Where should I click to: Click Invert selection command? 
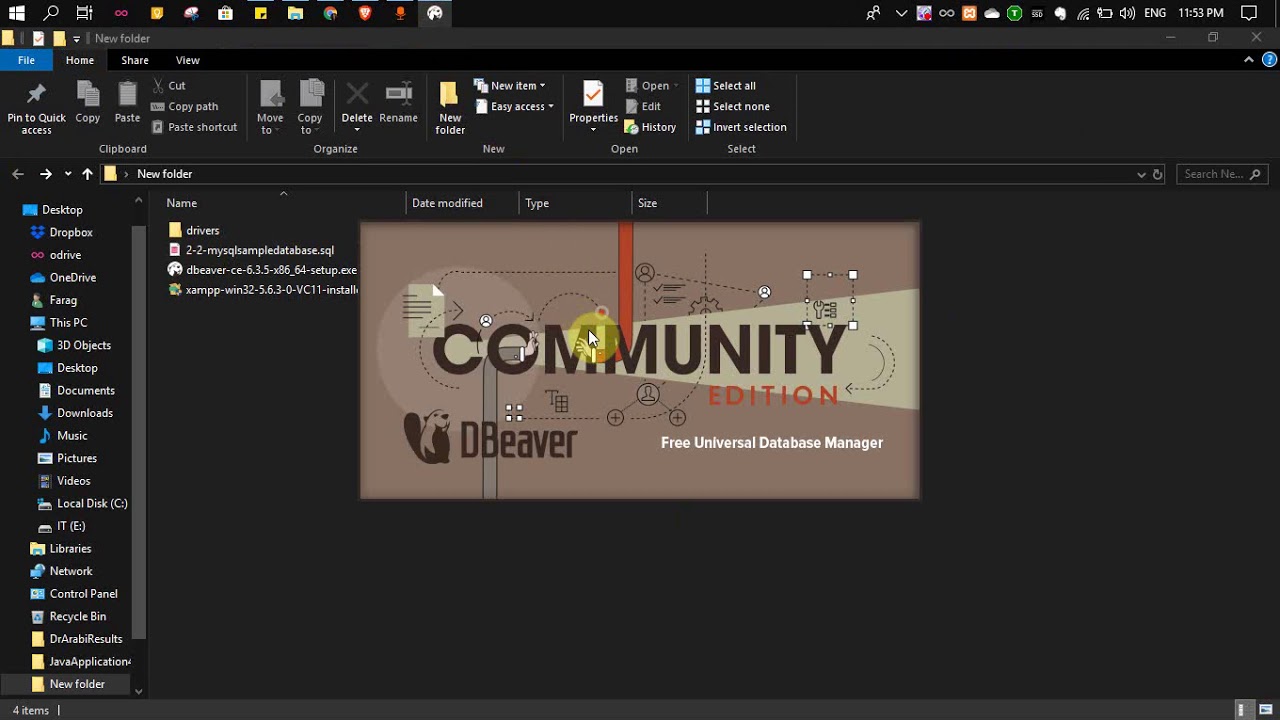coord(741,127)
